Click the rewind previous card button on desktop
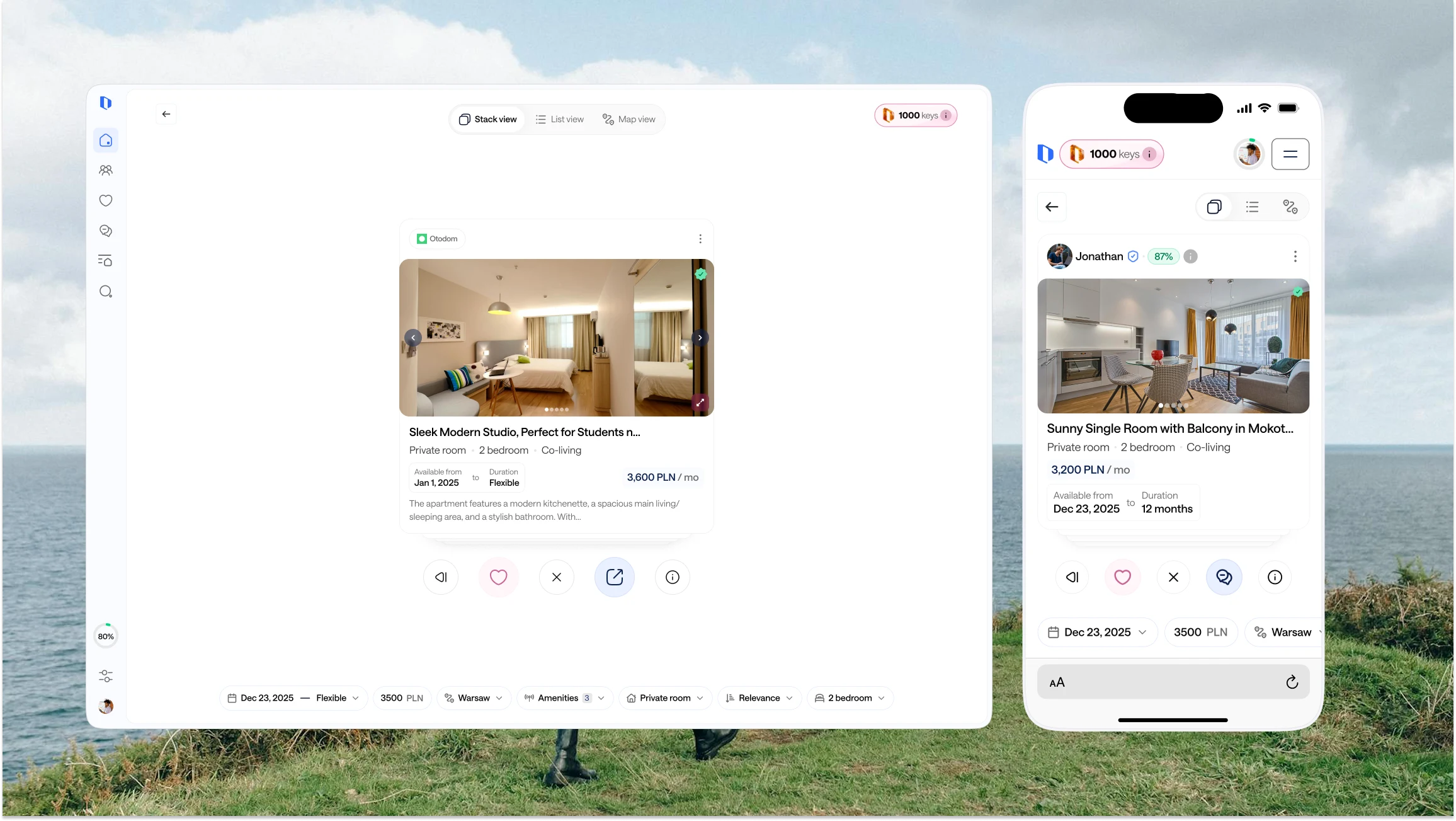Viewport: 1456px width, 821px height. [x=440, y=577]
